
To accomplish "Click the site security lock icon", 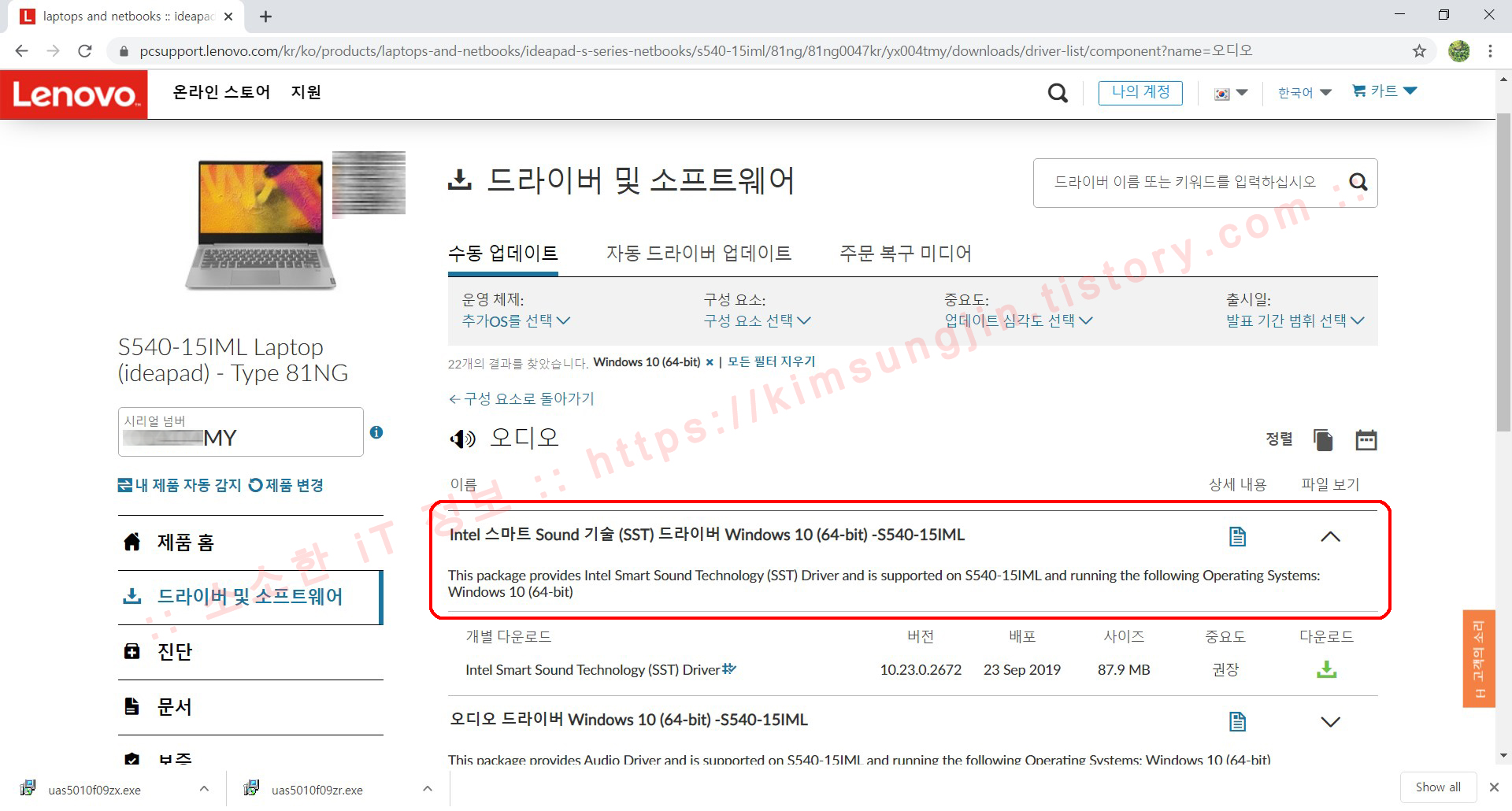I will [124, 51].
